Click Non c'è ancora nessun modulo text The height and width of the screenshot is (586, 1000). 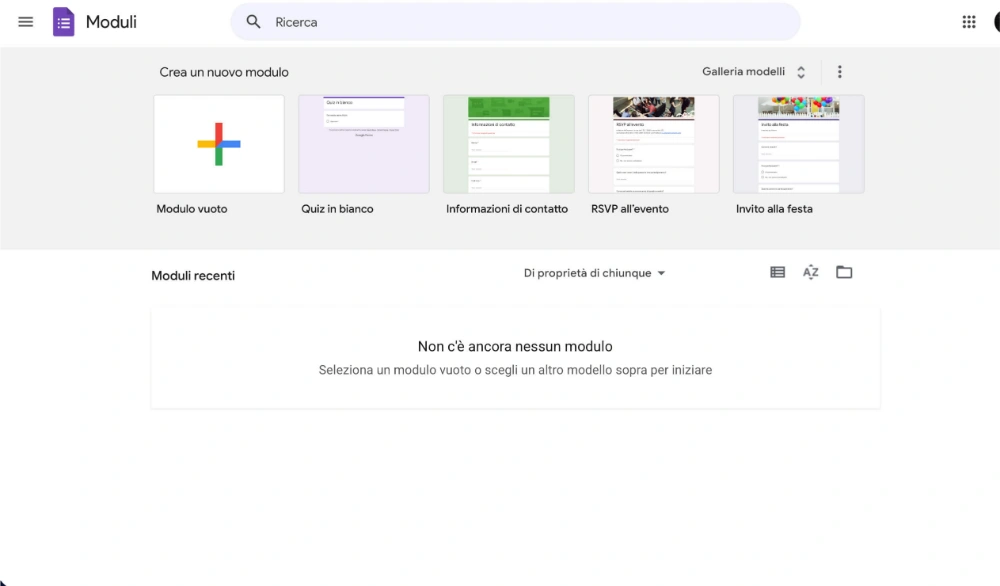pyautogui.click(x=515, y=346)
